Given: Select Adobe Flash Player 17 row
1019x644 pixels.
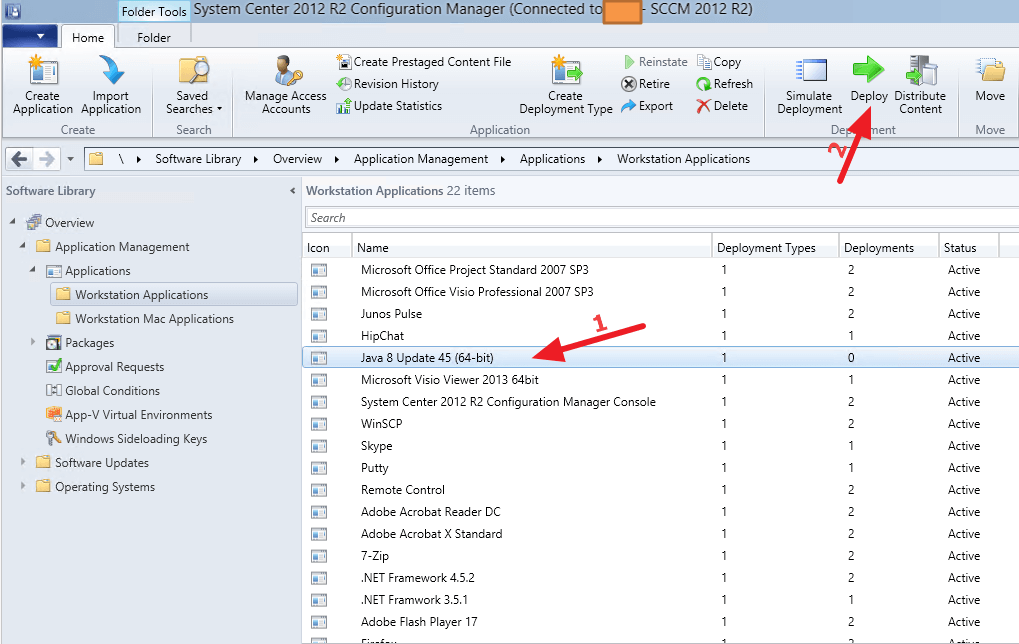Looking at the screenshot, I should coord(660,622).
